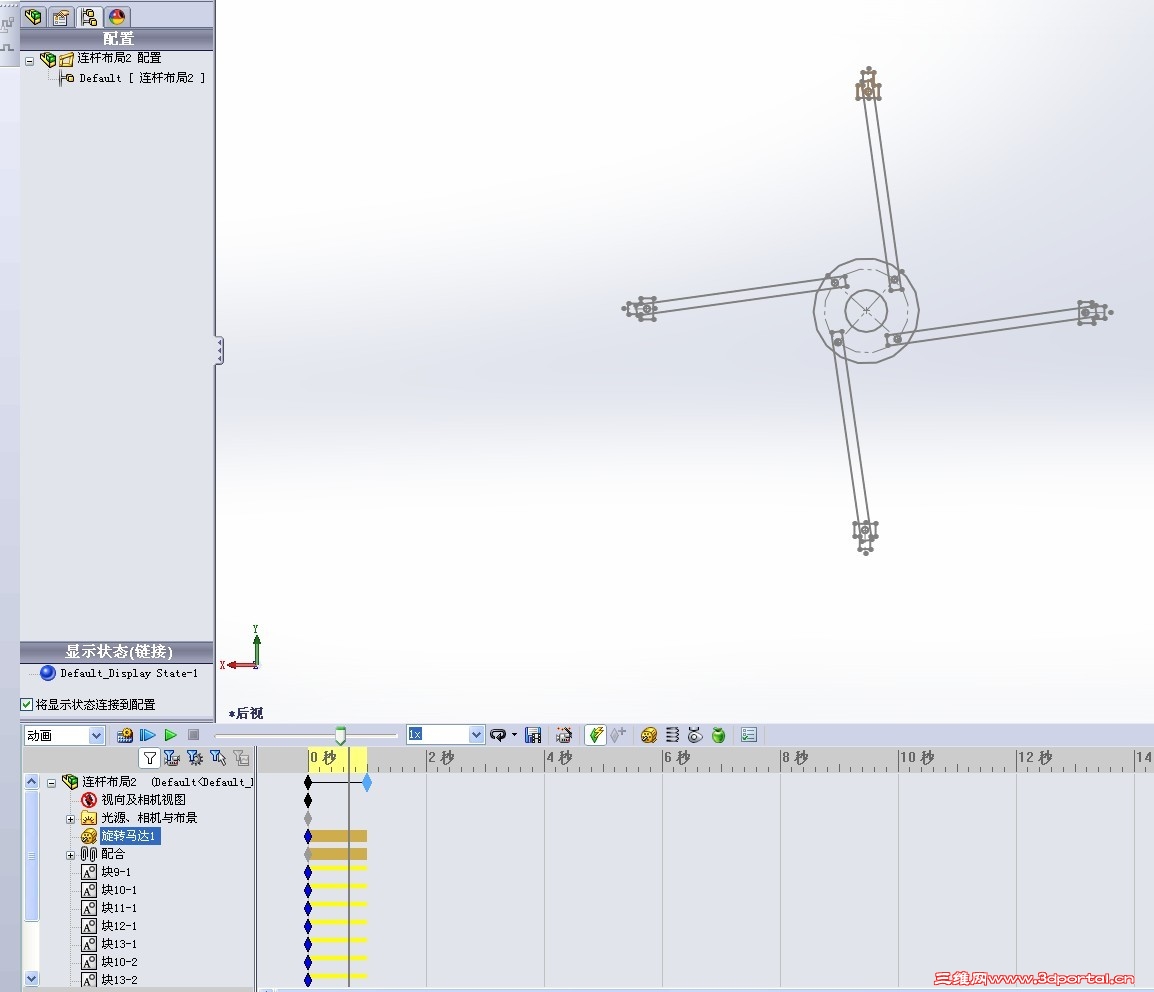Select 旋转马达1 in motion tree
The width and height of the screenshot is (1154, 992).
coord(129,835)
